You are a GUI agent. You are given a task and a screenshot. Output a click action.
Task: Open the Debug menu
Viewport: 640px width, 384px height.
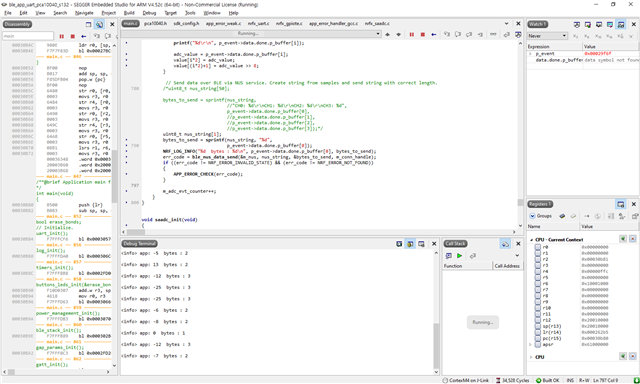click(149, 13)
